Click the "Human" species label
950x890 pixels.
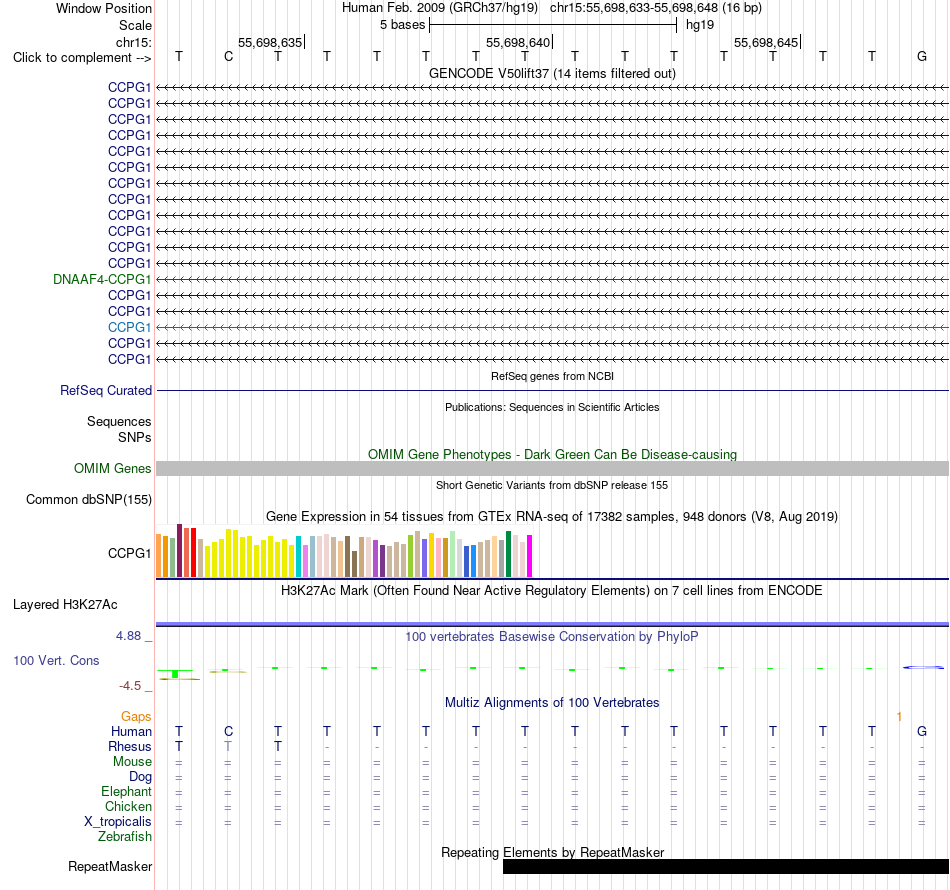(x=131, y=732)
